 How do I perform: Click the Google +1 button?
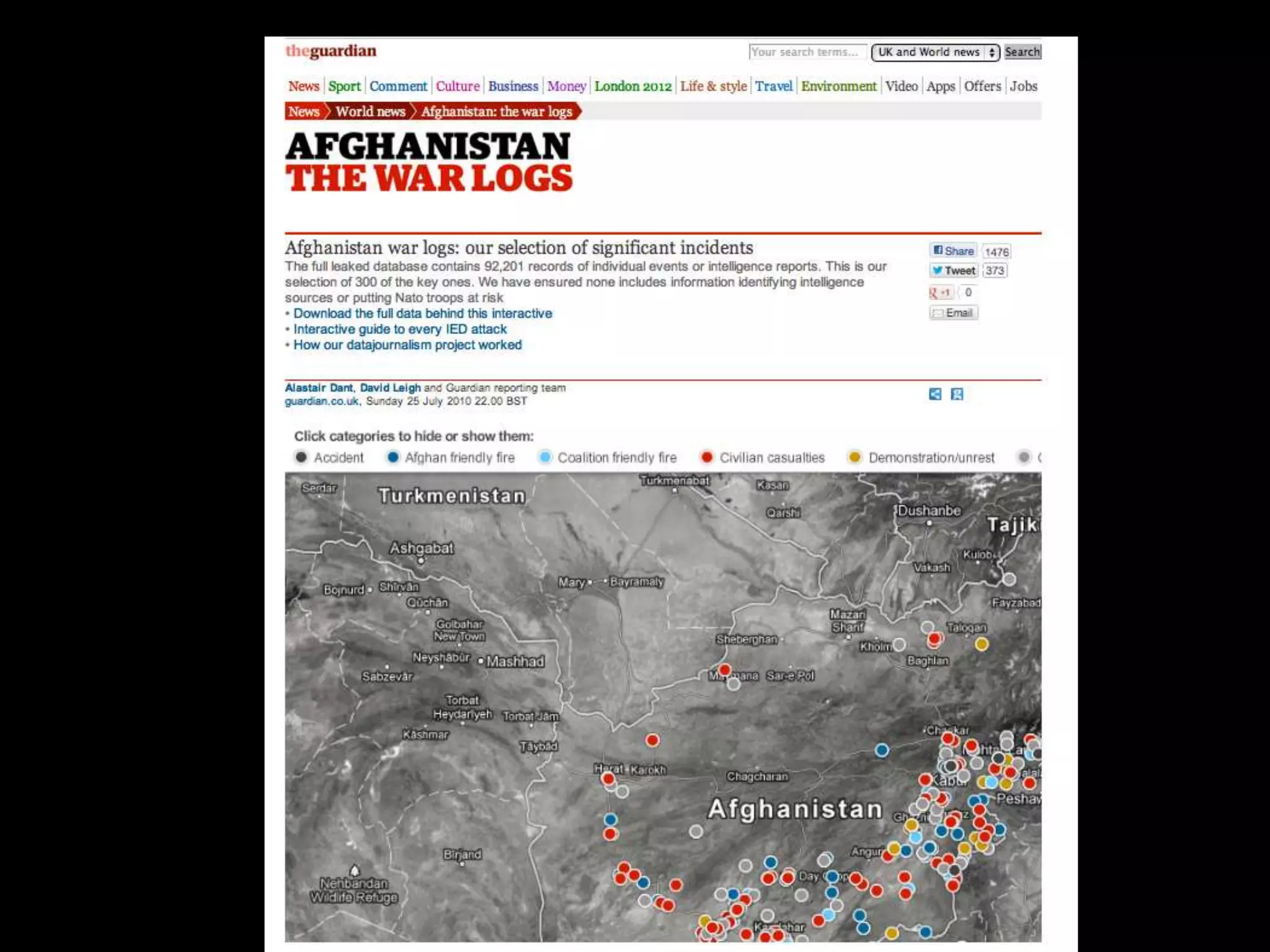[940, 293]
